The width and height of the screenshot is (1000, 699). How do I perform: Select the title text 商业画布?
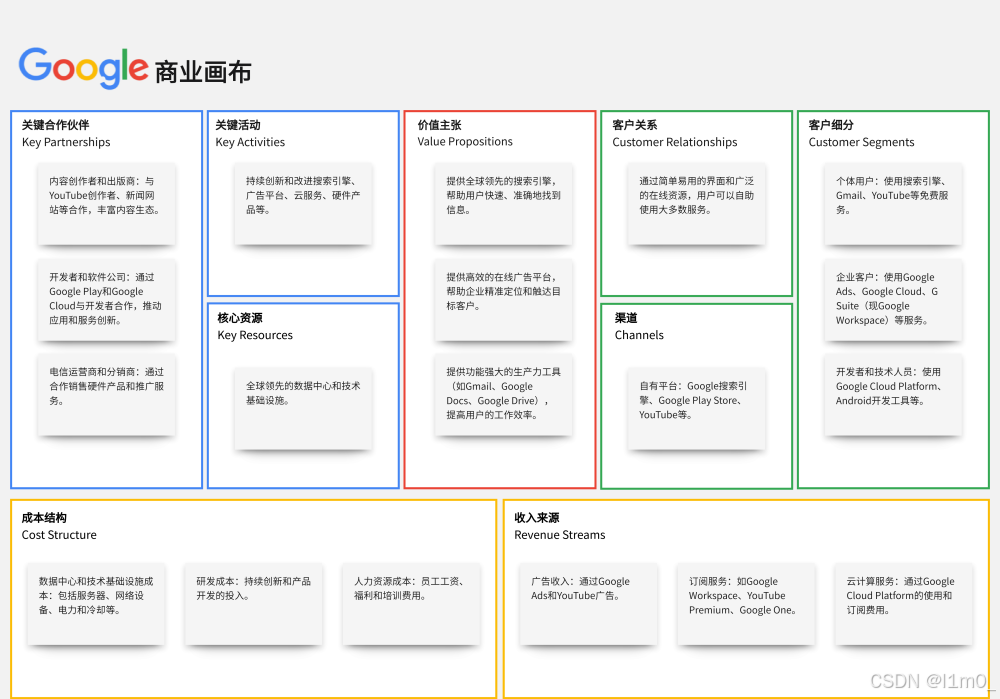tap(203, 71)
